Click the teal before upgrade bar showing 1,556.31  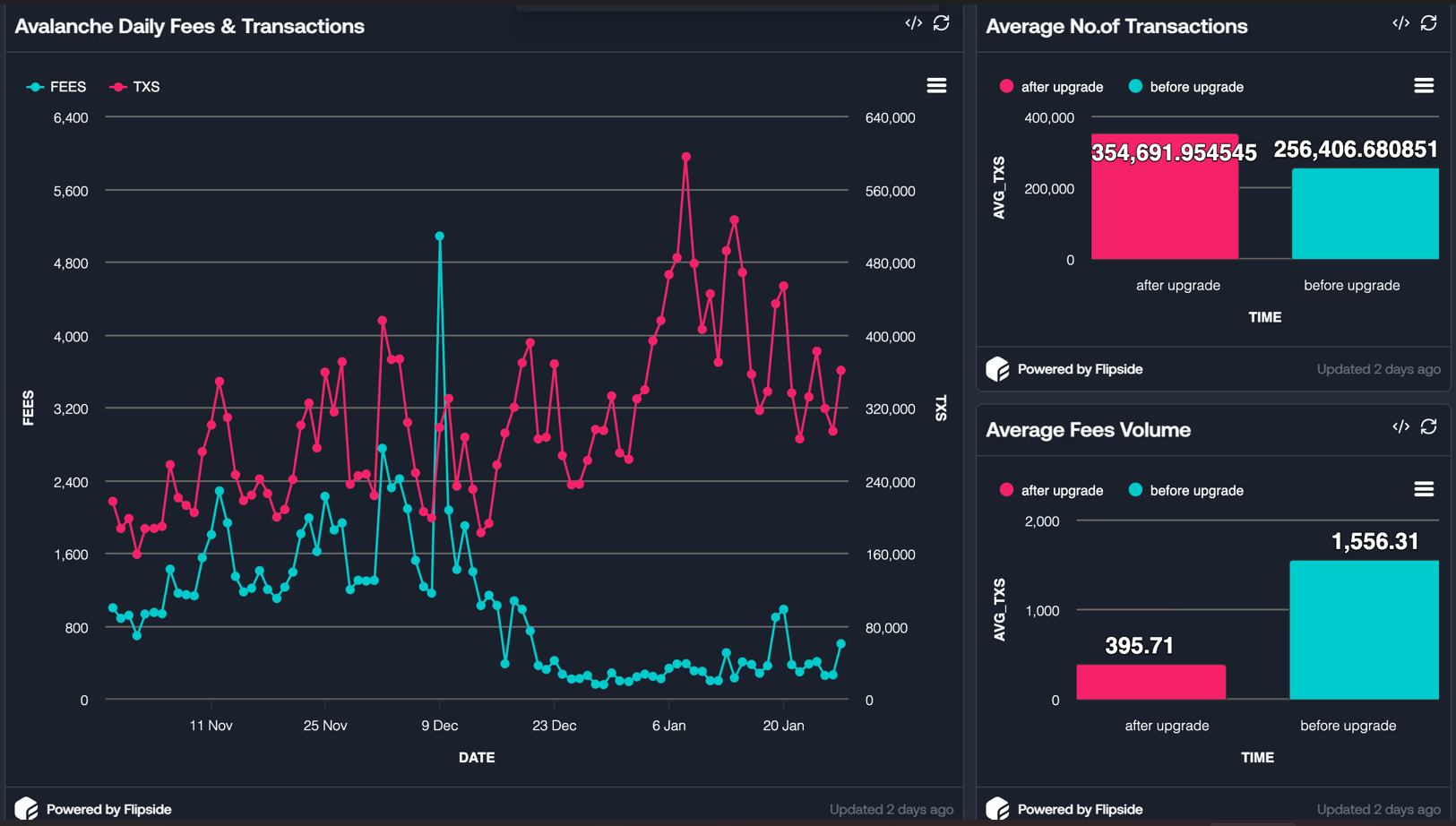[x=1364, y=630]
